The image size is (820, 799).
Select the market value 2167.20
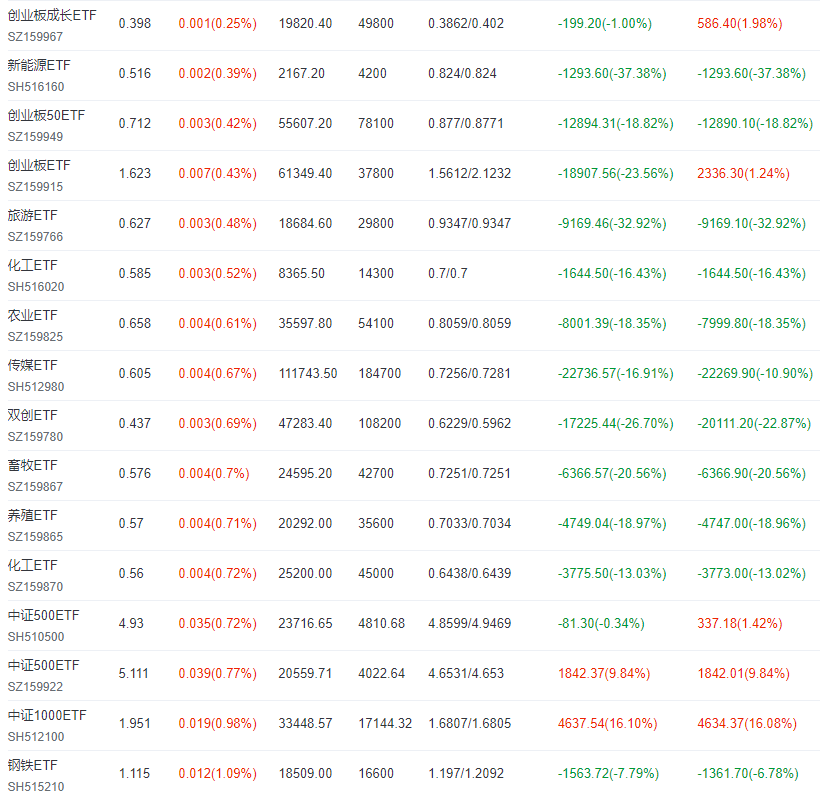click(x=301, y=74)
